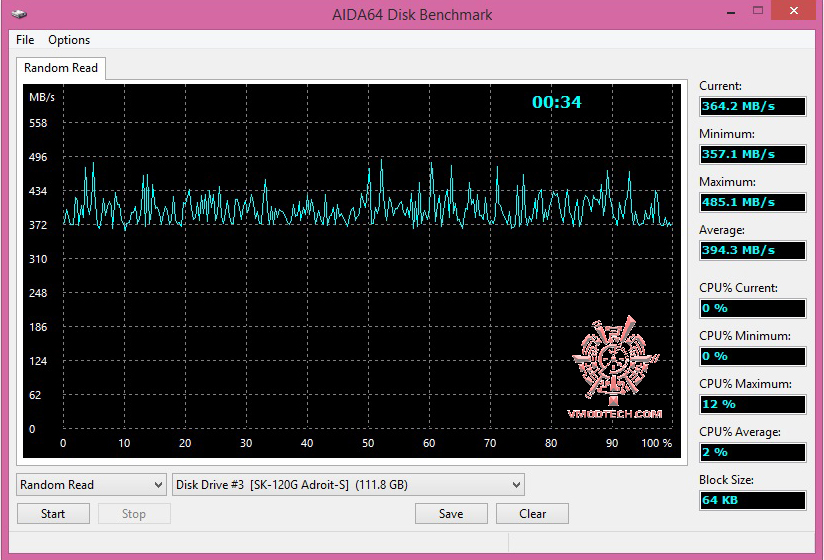Image resolution: width=824 pixels, height=560 pixels.
Task: Close the AIDA64 Disk Benchmark window
Action: click(x=793, y=11)
